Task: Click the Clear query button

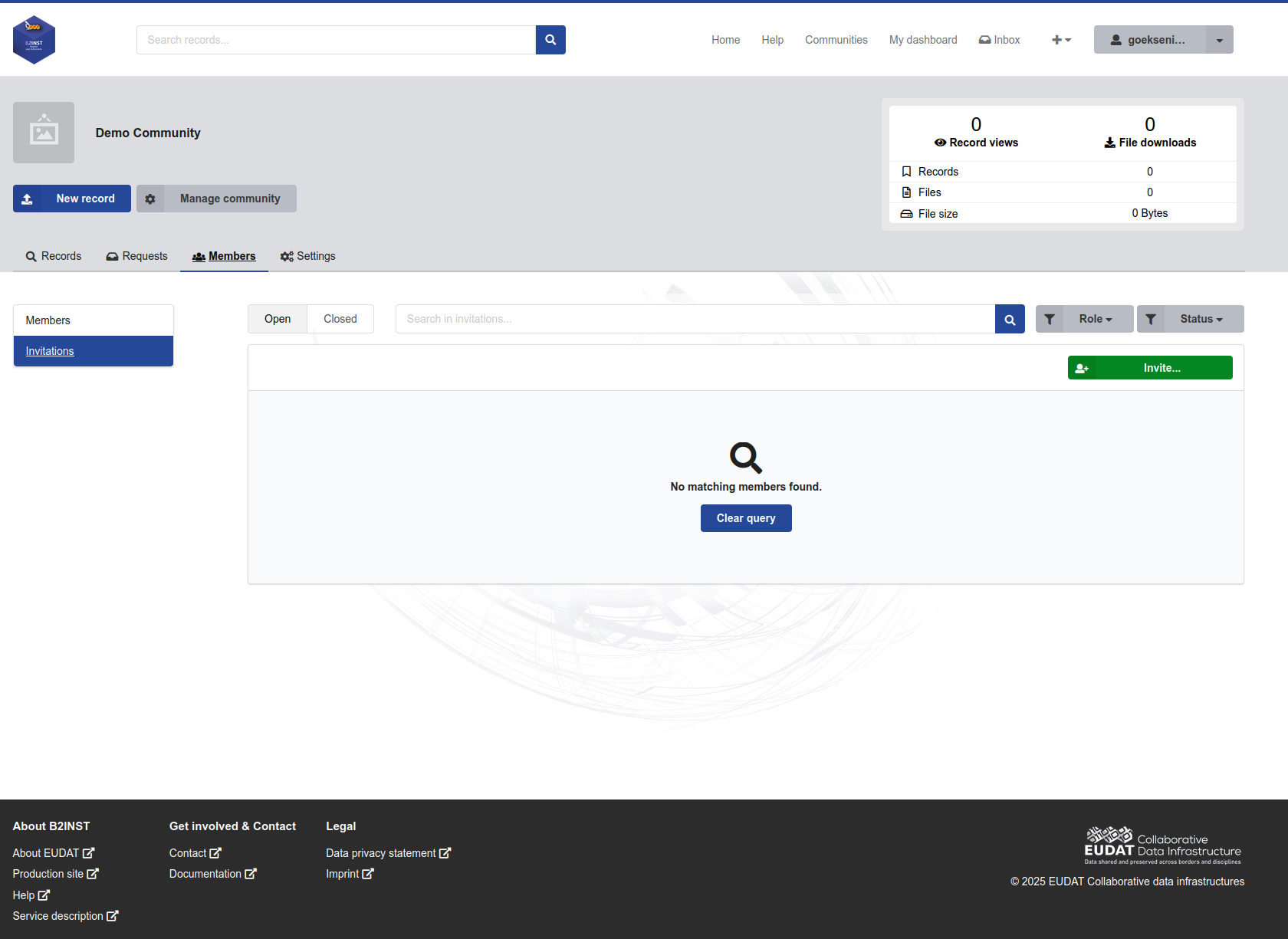Action: click(x=746, y=518)
